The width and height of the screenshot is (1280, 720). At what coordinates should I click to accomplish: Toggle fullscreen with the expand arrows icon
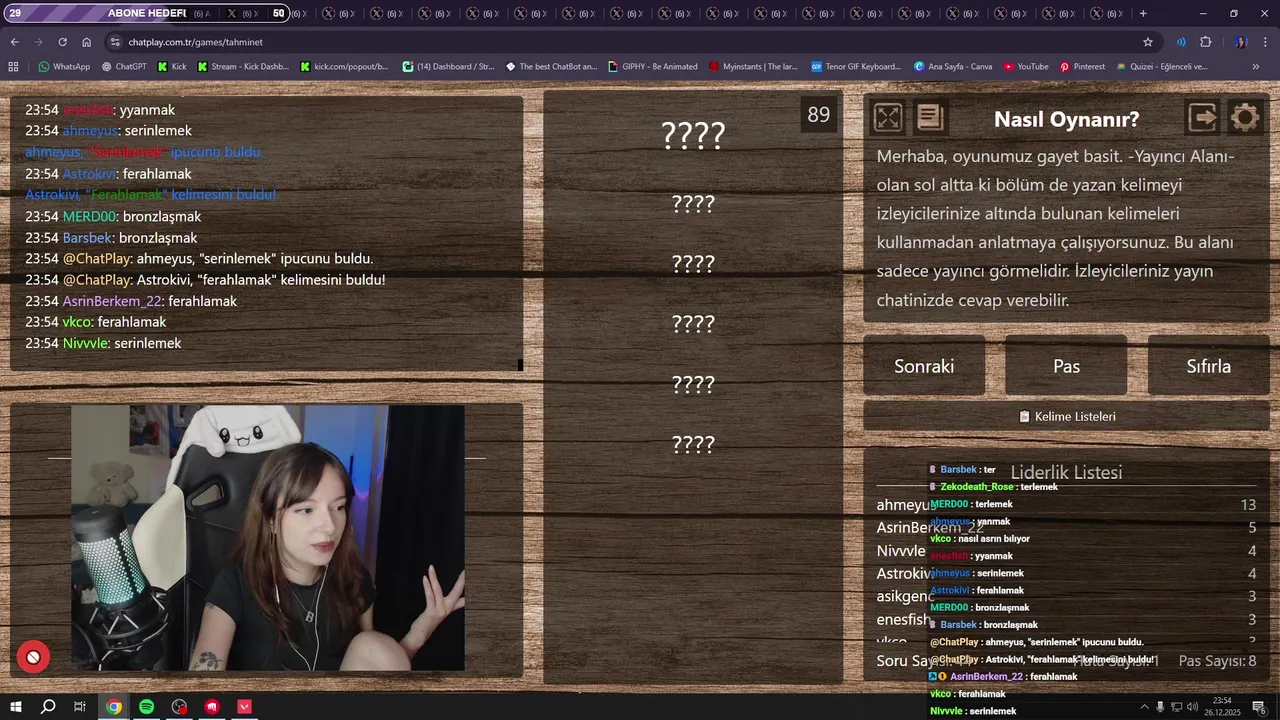click(887, 118)
